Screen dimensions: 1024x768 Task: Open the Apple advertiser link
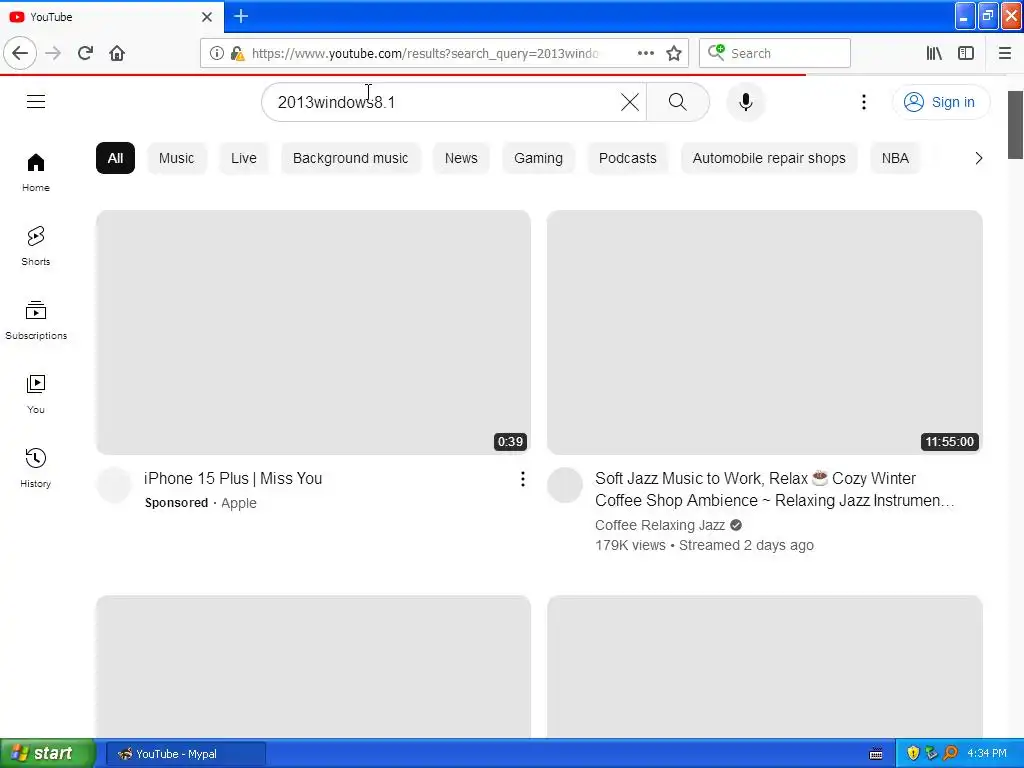tap(238, 503)
